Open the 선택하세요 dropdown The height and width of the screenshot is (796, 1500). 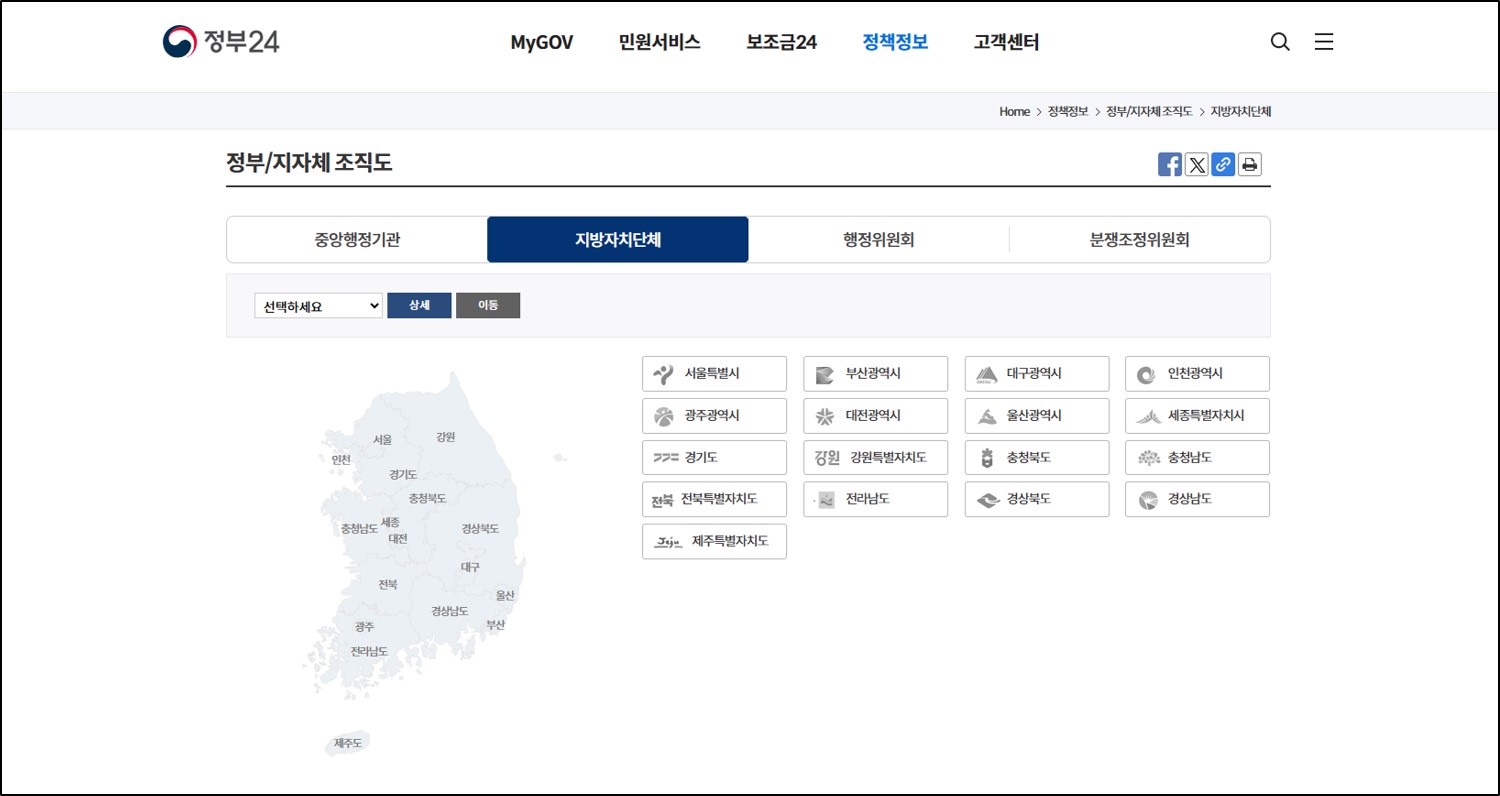click(x=317, y=305)
